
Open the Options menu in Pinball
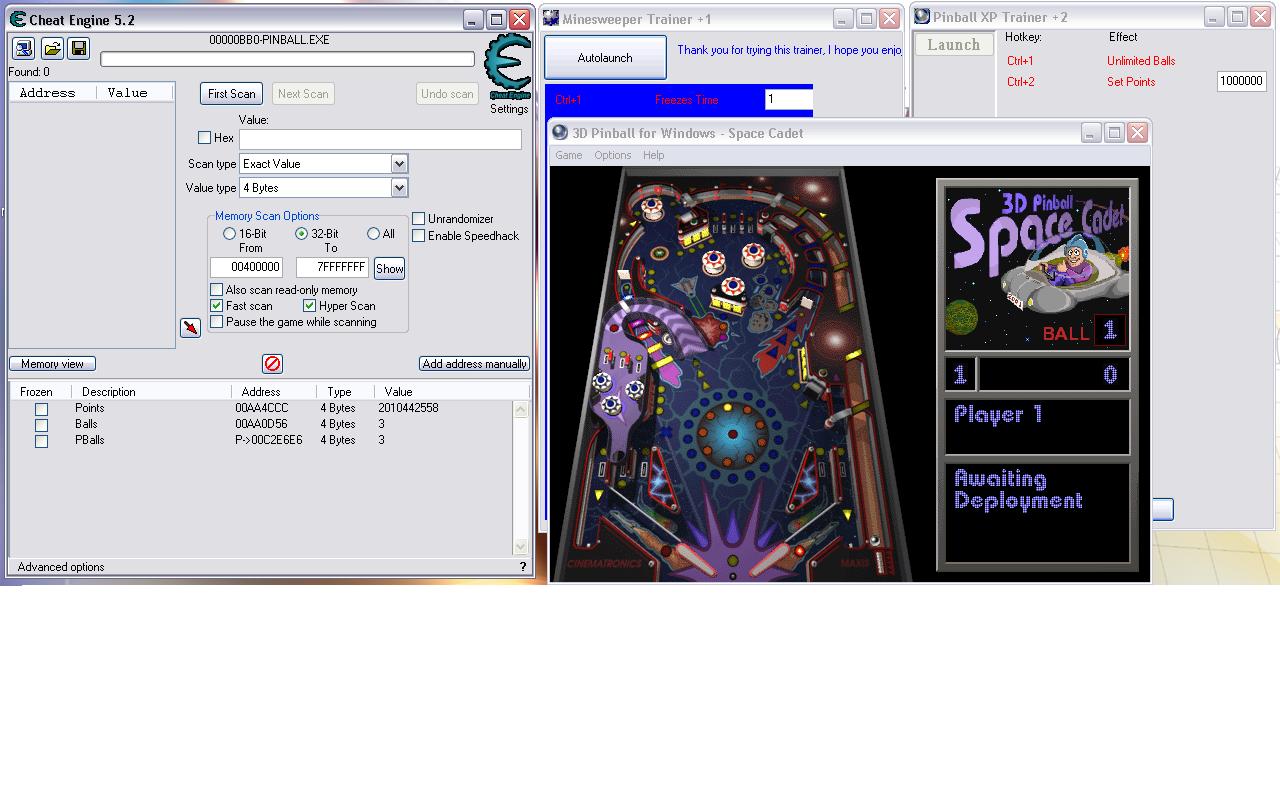tap(612, 155)
